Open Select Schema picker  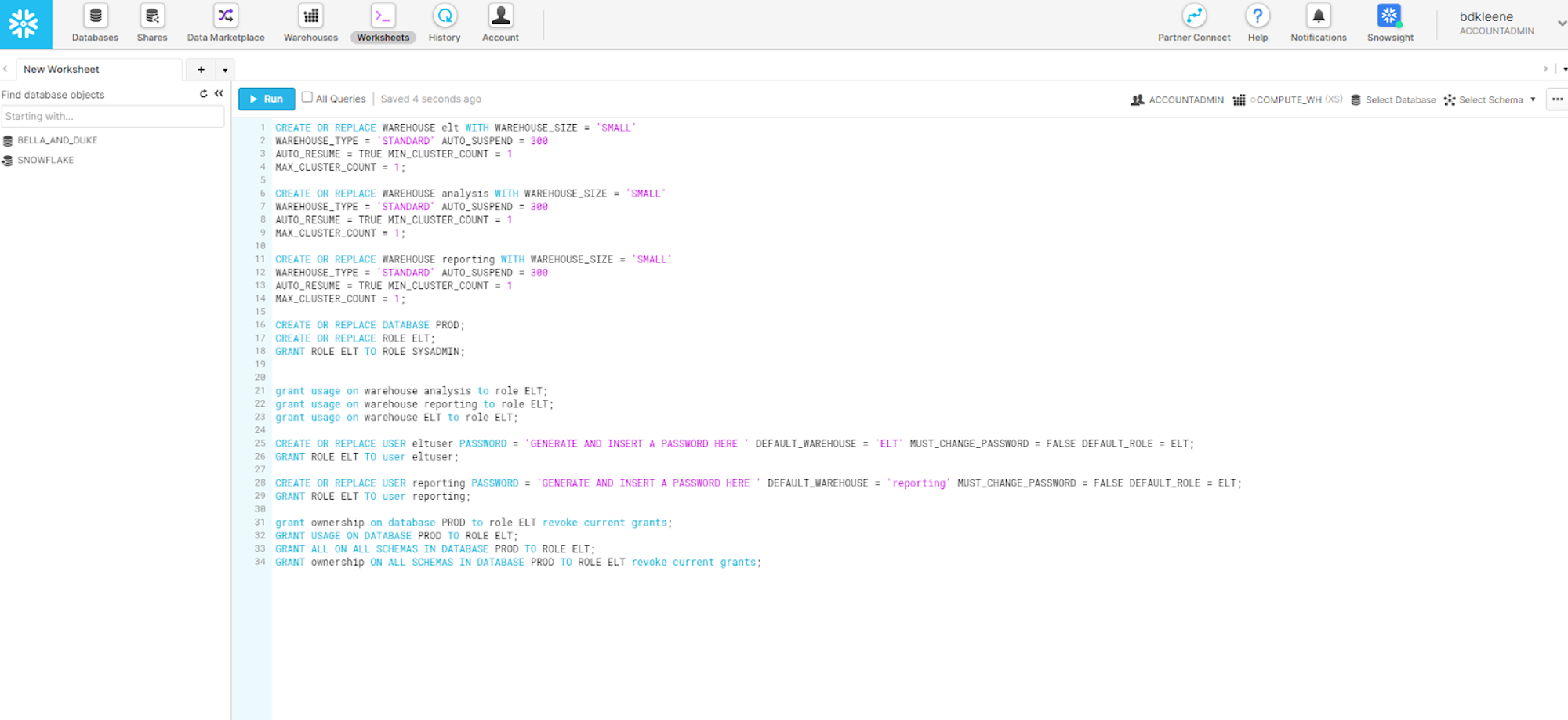(1490, 99)
